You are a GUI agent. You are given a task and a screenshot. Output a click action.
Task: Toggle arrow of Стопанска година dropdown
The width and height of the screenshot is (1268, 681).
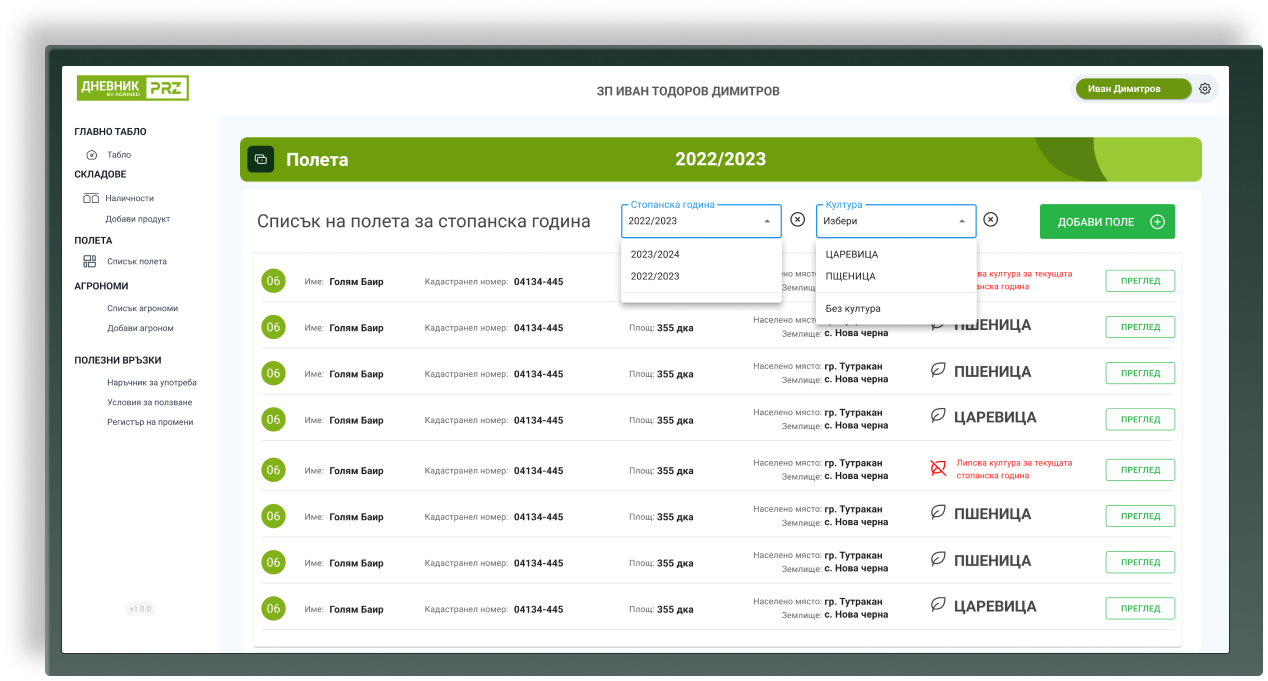tap(767, 221)
